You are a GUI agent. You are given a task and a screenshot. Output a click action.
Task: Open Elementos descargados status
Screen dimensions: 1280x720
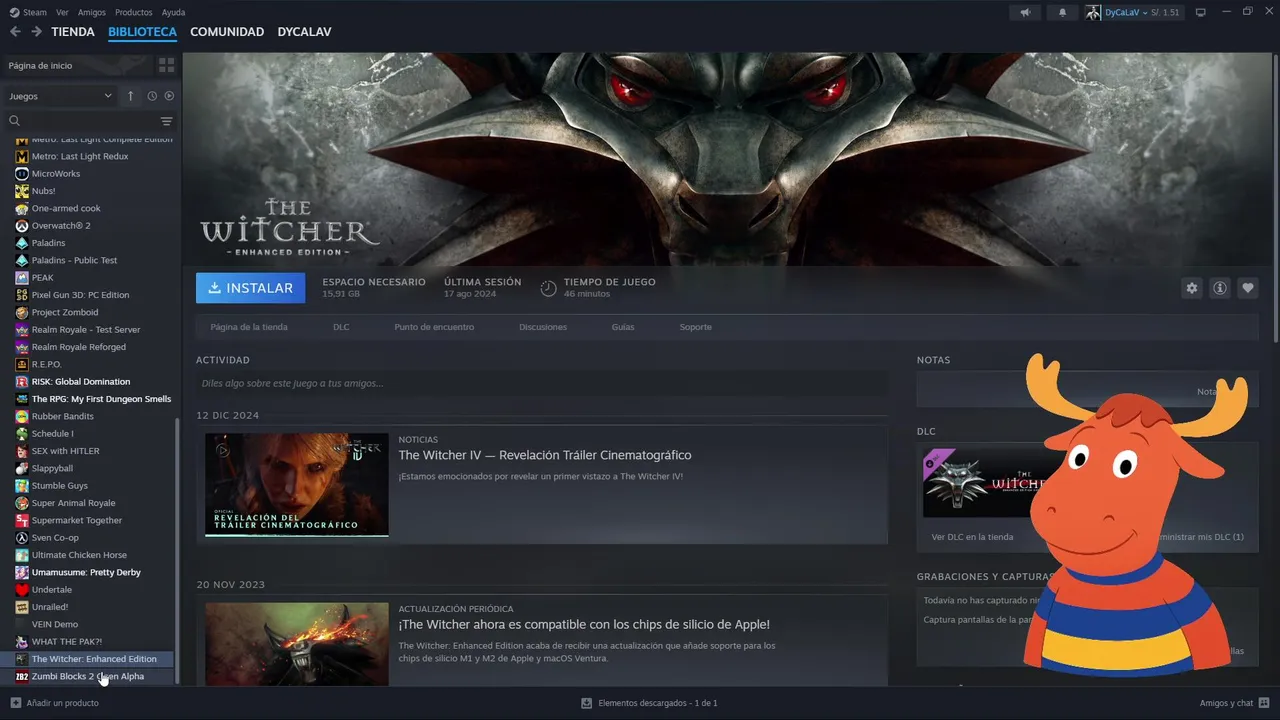click(649, 703)
